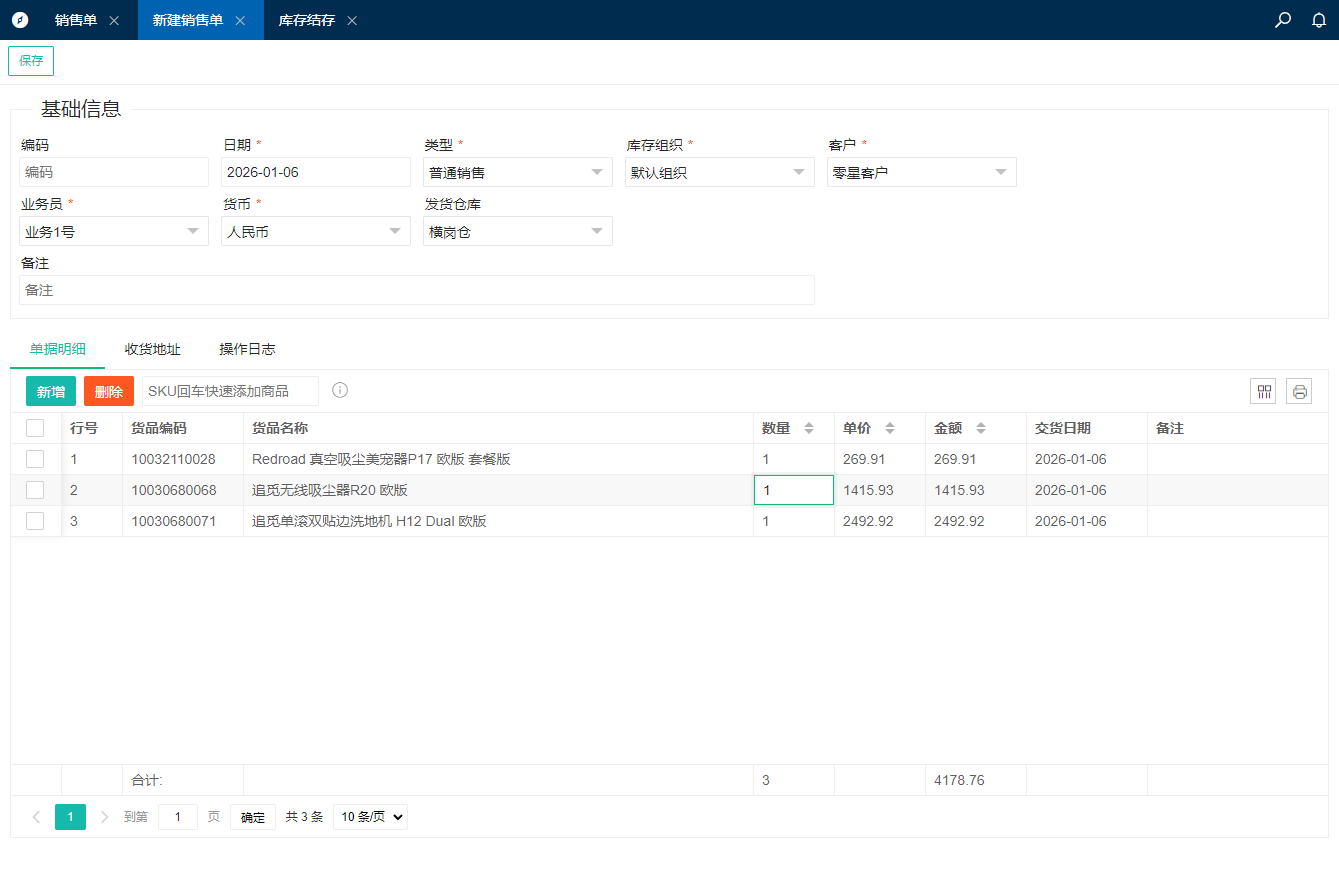The height and width of the screenshot is (875, 1339).
Task: Click the compass home icon
Action: coord(20,20)
